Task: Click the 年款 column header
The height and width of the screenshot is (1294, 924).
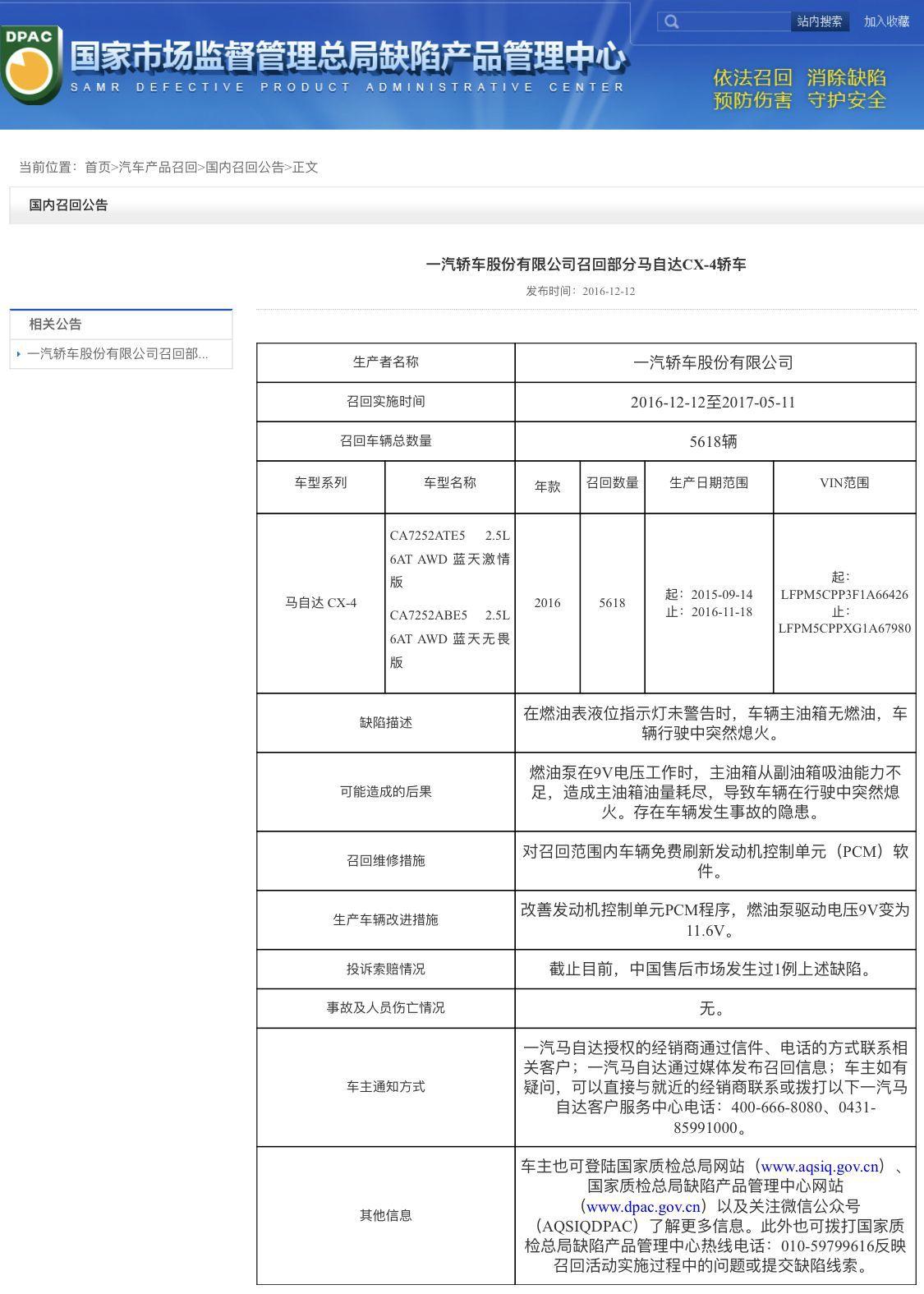Action: coord(548,486)
